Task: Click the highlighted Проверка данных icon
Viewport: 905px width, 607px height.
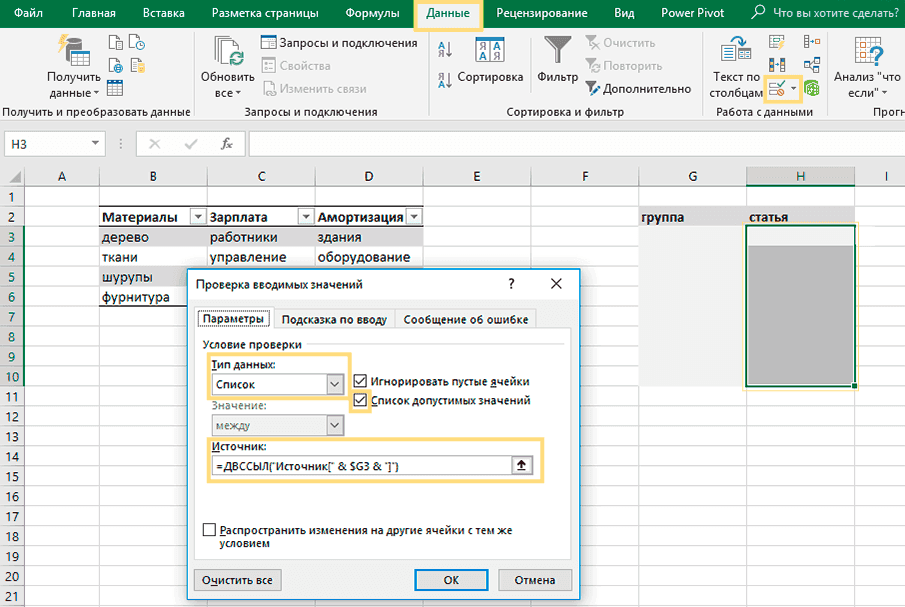Action: [x=777, y=88]
